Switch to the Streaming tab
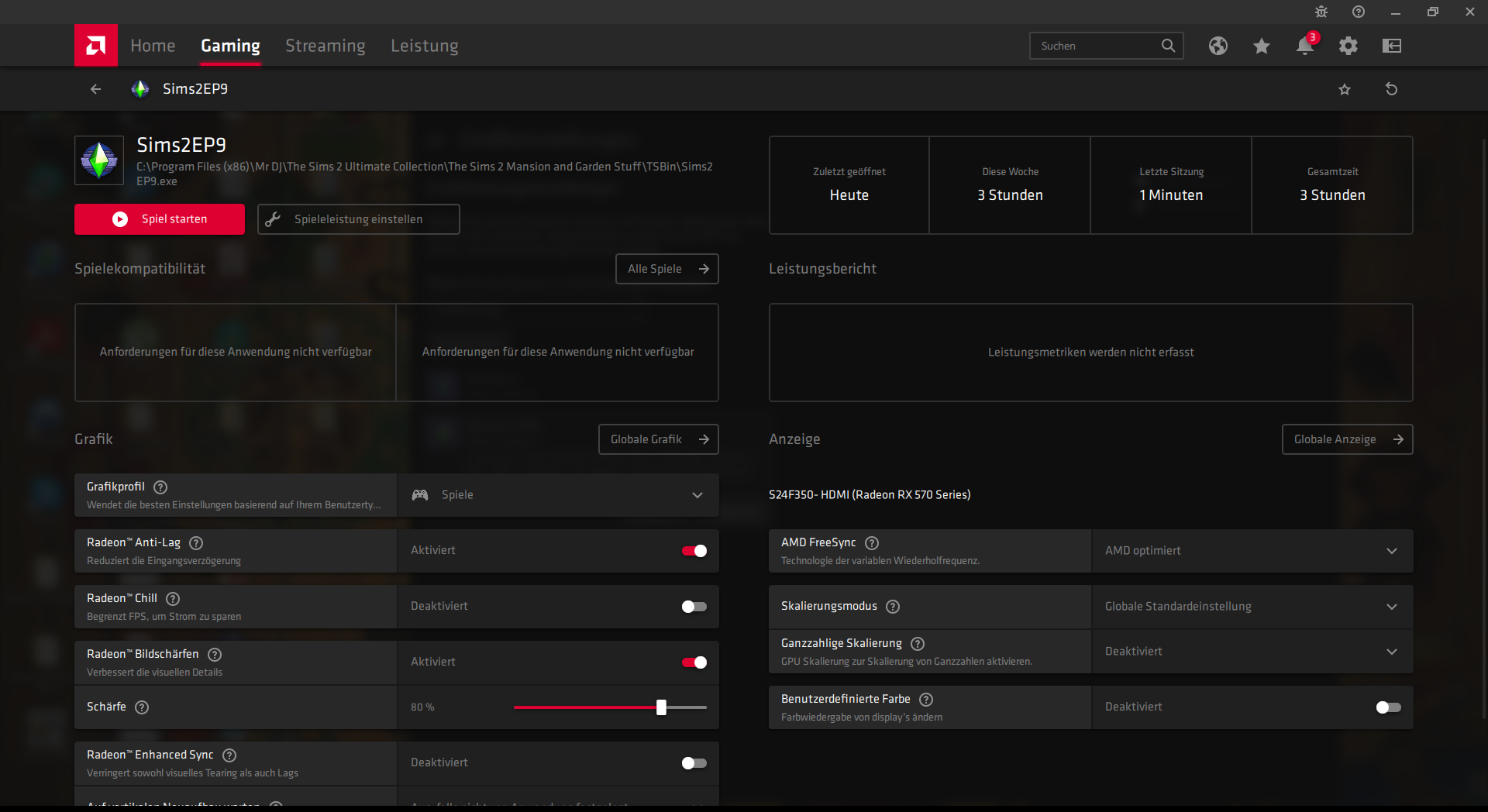Image resolution: width=1488 pixels, height=812 pixels. (x=325, y=46)
